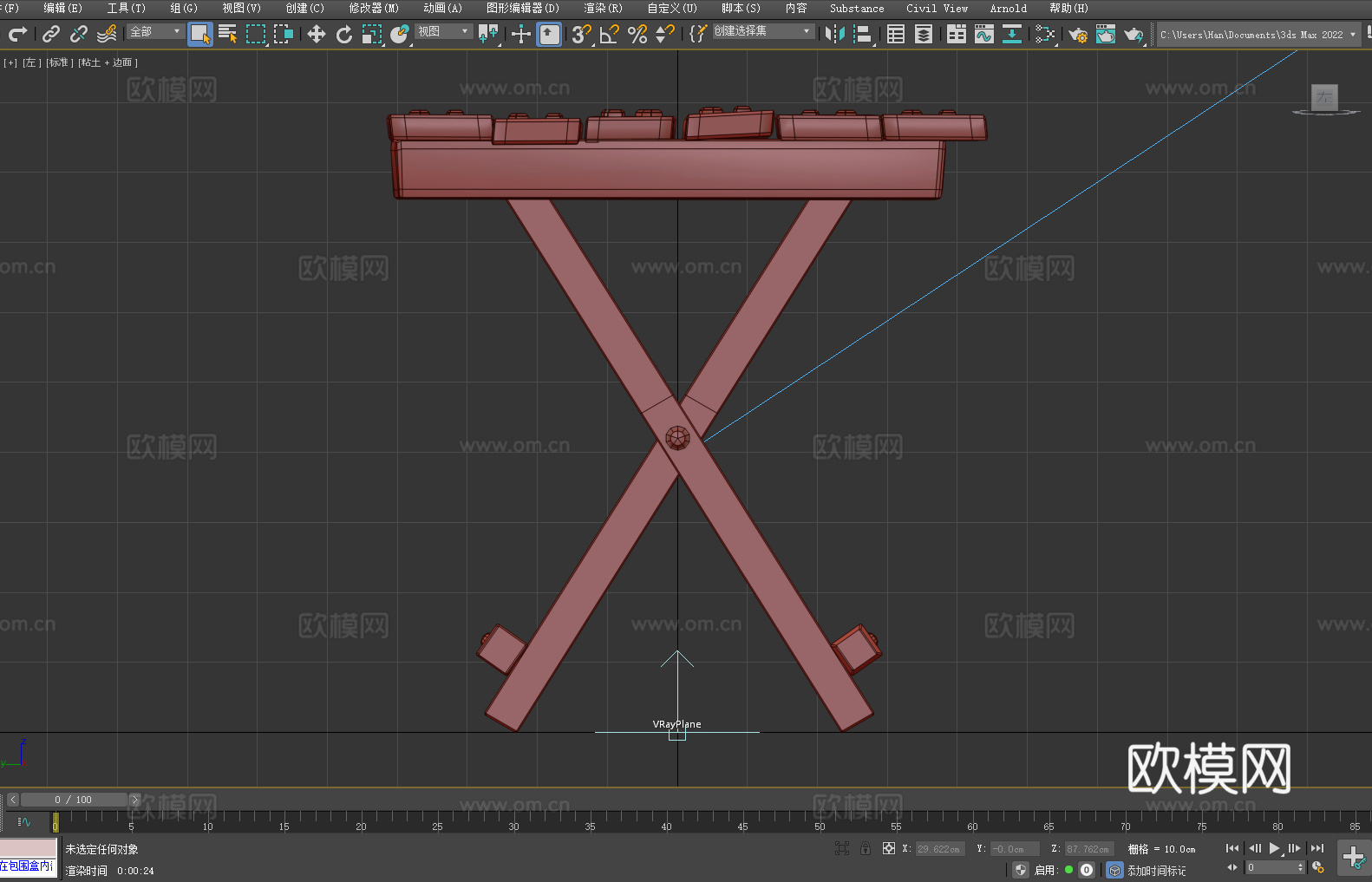This screenshot has width=1372, height=882.
Task: Open Material Editor node icon
Action: [x=1045, y=34]
